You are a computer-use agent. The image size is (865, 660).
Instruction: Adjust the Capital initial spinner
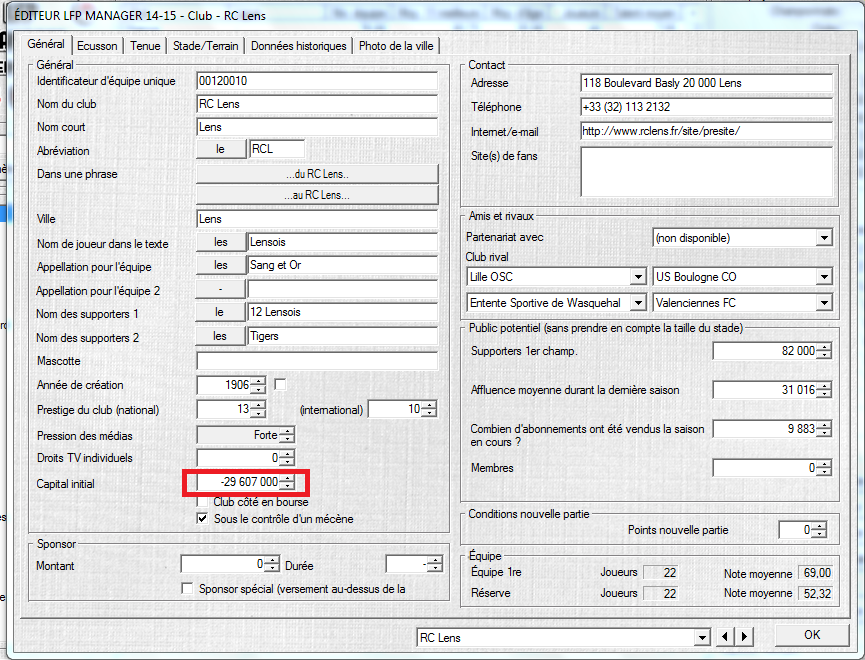[287, 482]
